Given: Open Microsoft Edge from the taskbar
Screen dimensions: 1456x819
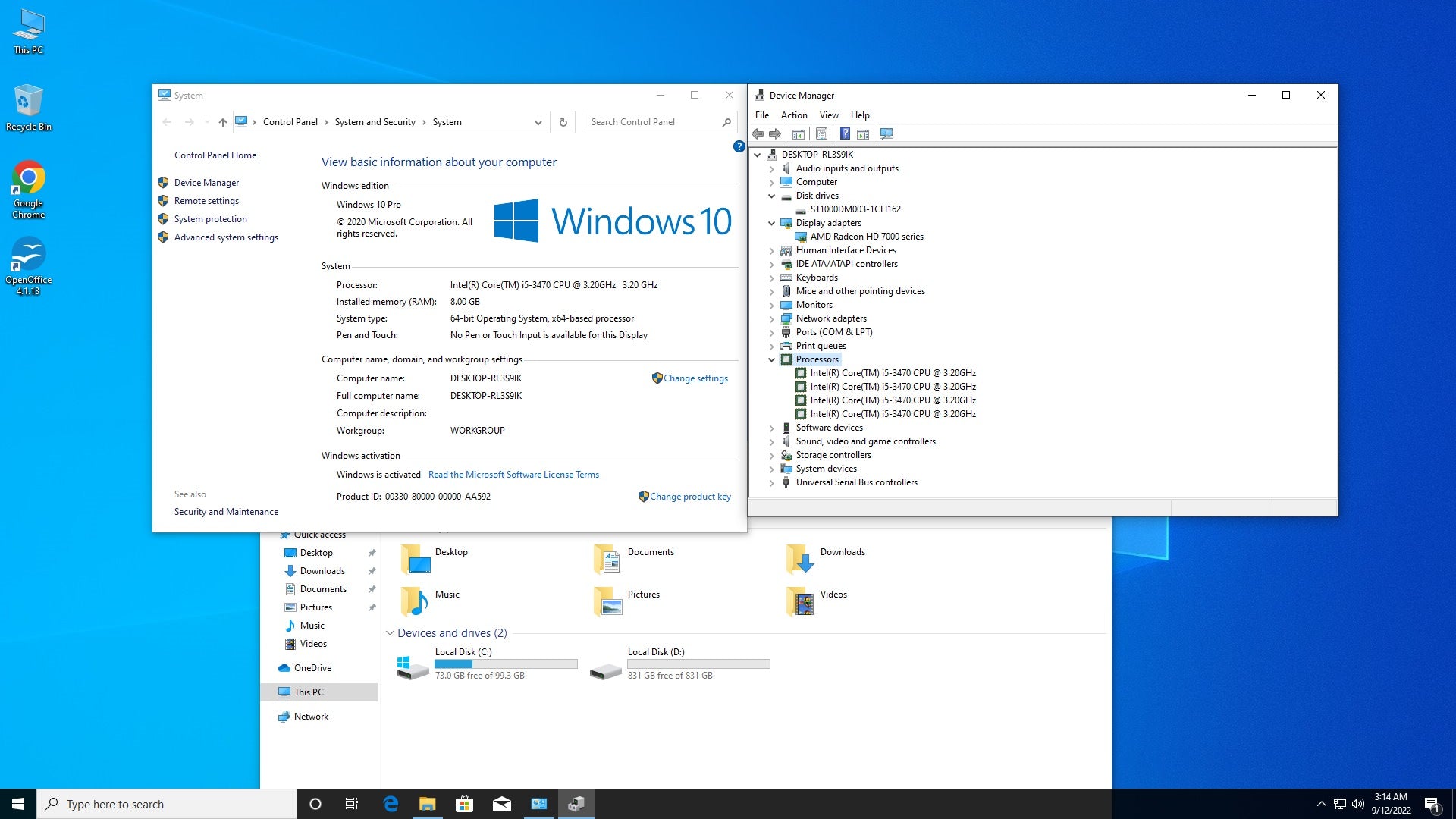Looking at the screenshot, I should click(391, 804).
